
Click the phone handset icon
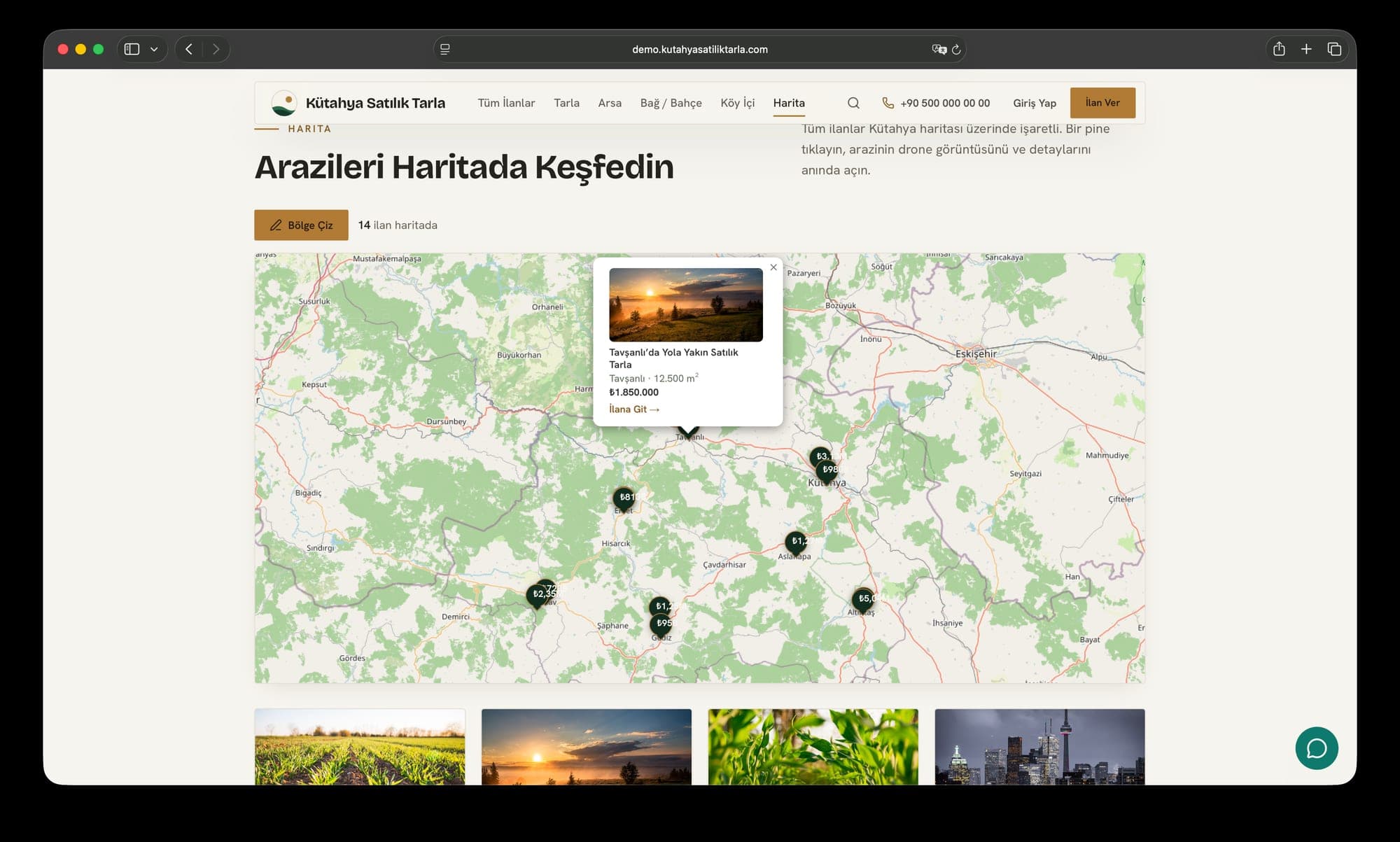click(x=888, y=103)
